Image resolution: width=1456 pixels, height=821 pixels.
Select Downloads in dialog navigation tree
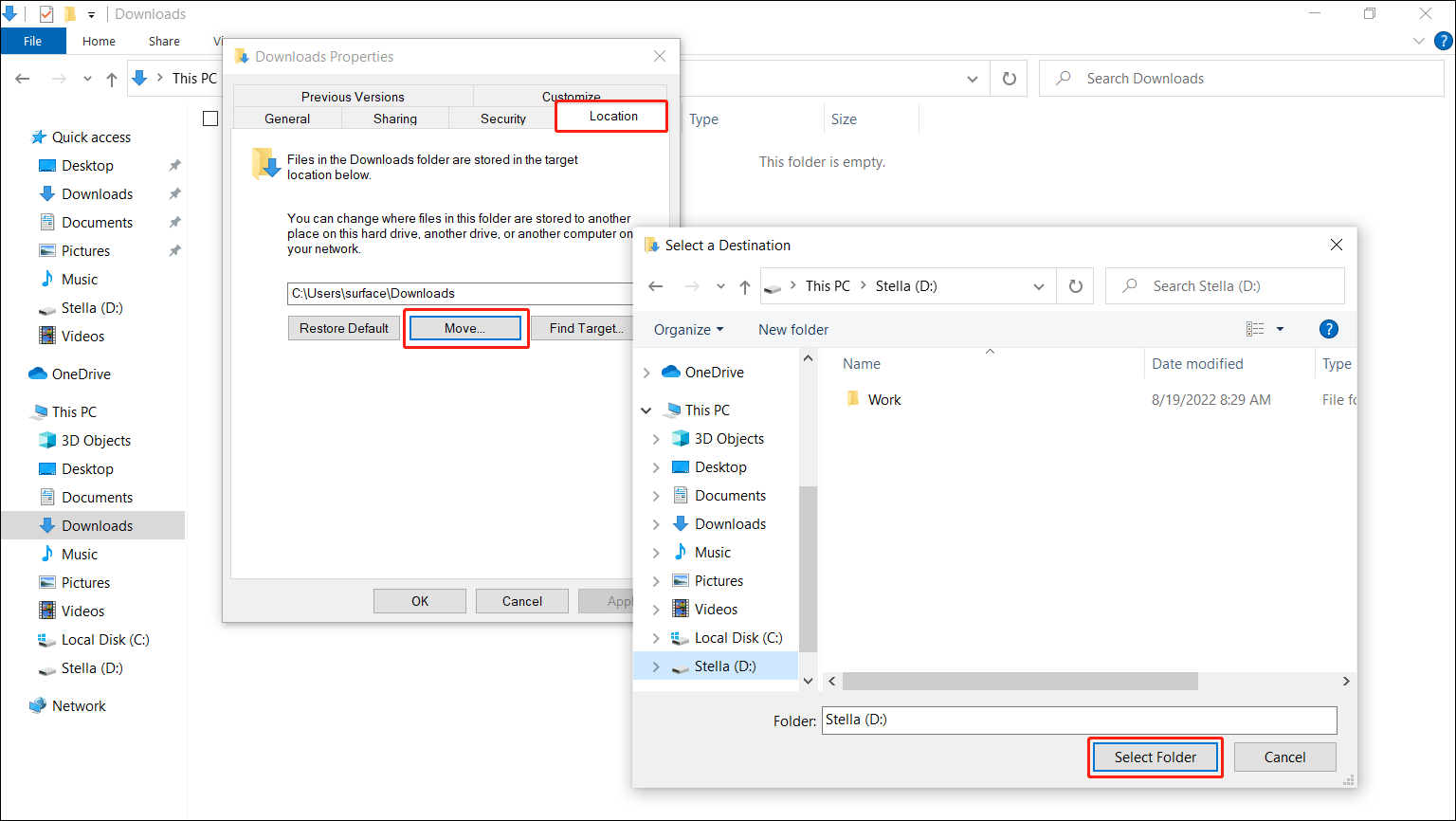[x=730, y=524]
